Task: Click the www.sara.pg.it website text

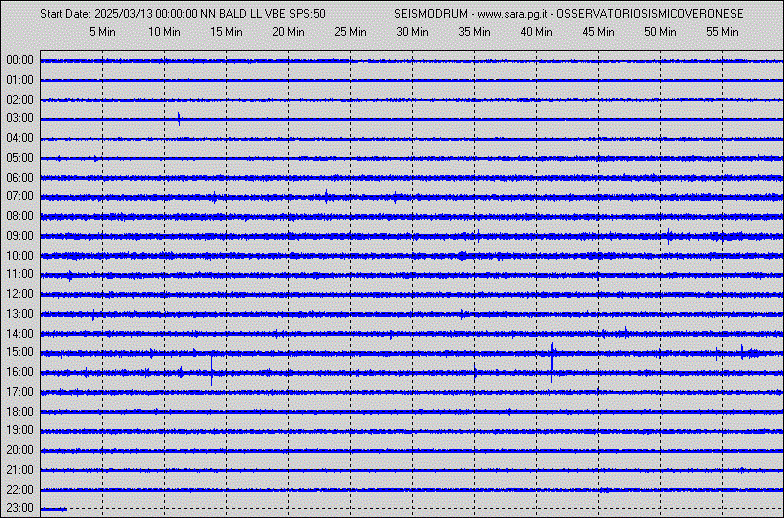Action: point(512,14)
